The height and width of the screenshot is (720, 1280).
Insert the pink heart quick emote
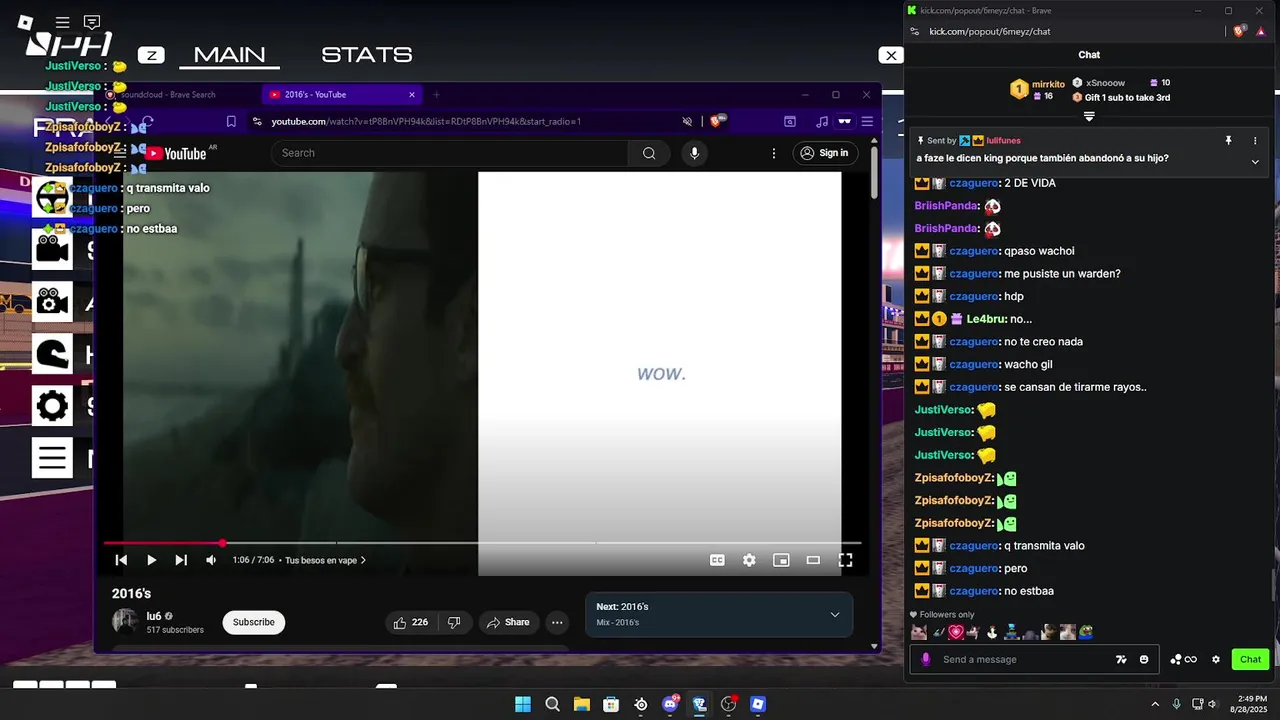click(956, 632)
